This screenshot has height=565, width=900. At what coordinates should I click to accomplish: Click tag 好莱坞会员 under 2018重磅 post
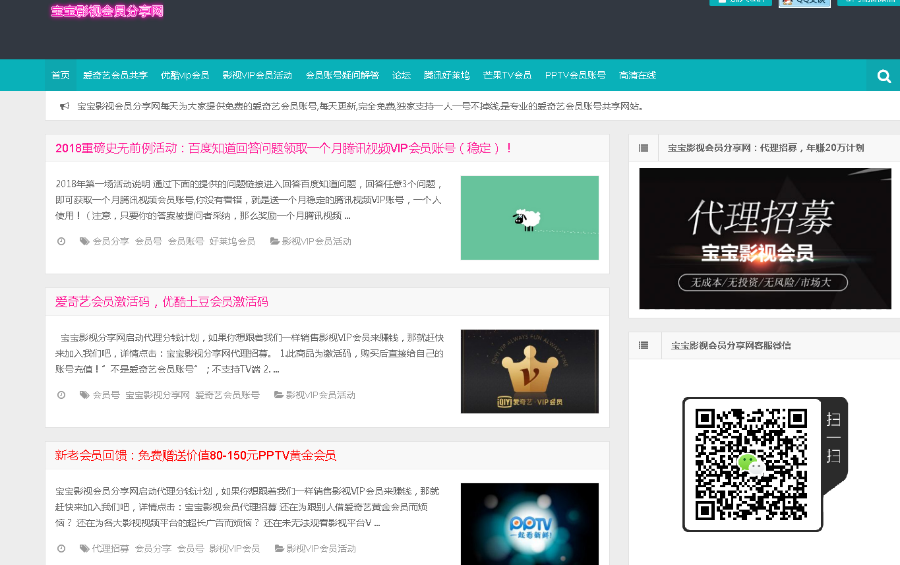pyautogui.click(x=232, y=241)
